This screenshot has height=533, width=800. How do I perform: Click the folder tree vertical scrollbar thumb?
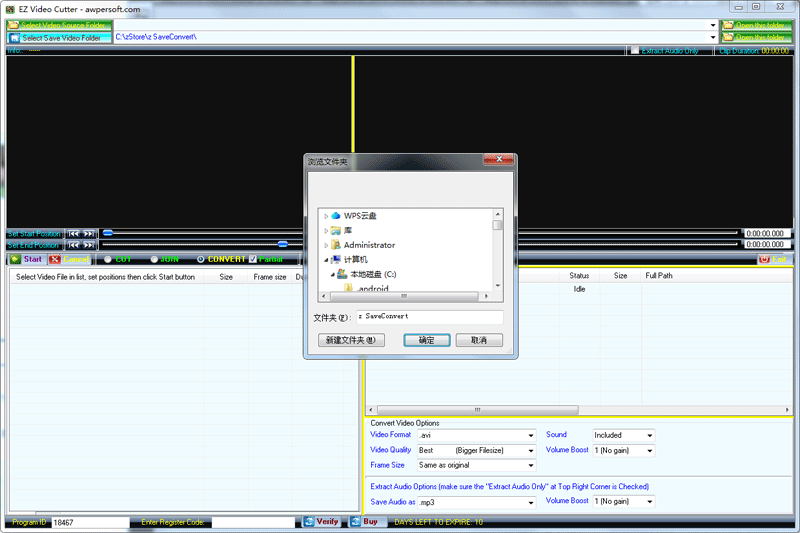point(498,225)
